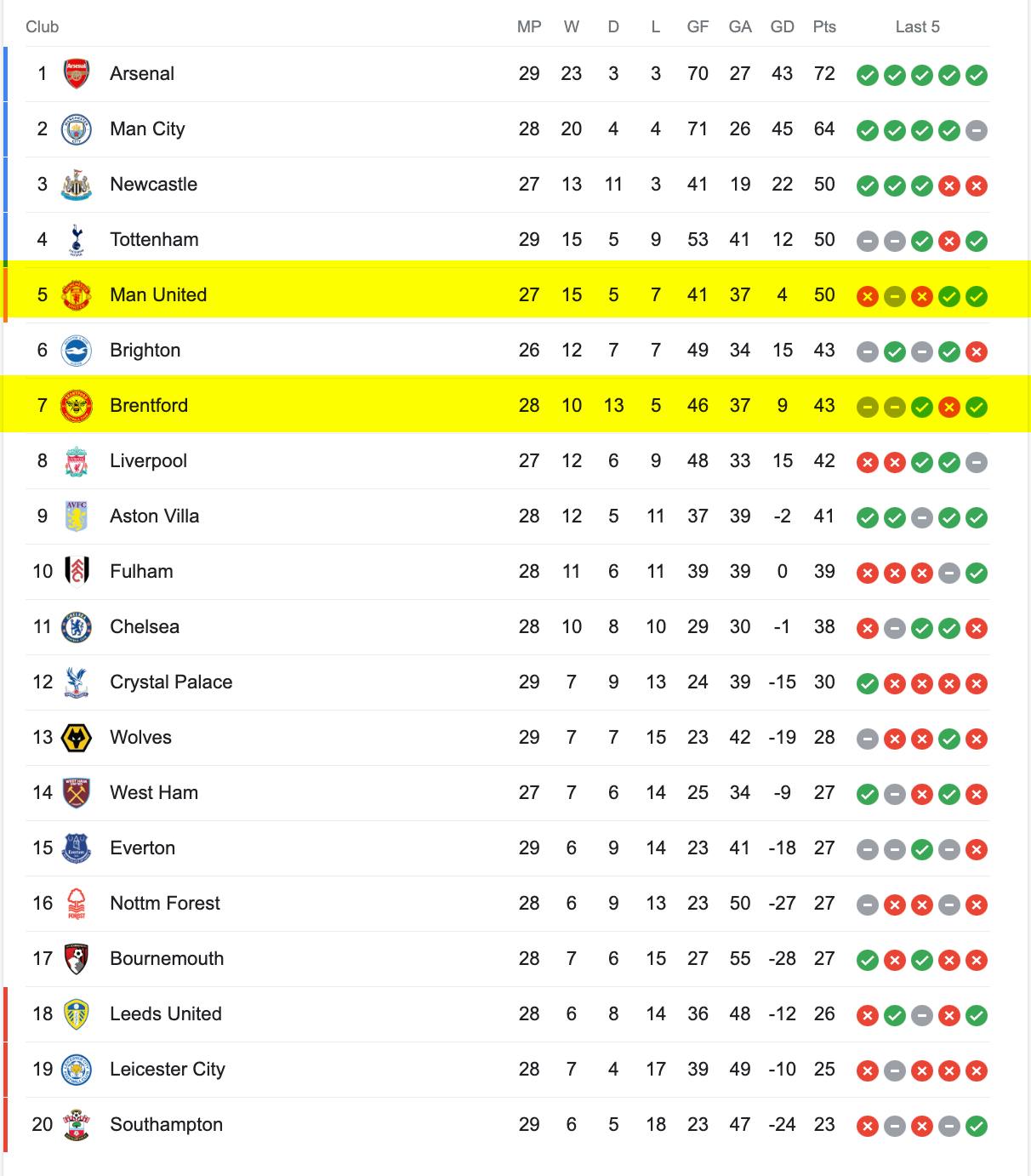This screenshot has height=1176, width=1031.
Task: Click Man City's latest draw indicator
Action: (977, 130)
